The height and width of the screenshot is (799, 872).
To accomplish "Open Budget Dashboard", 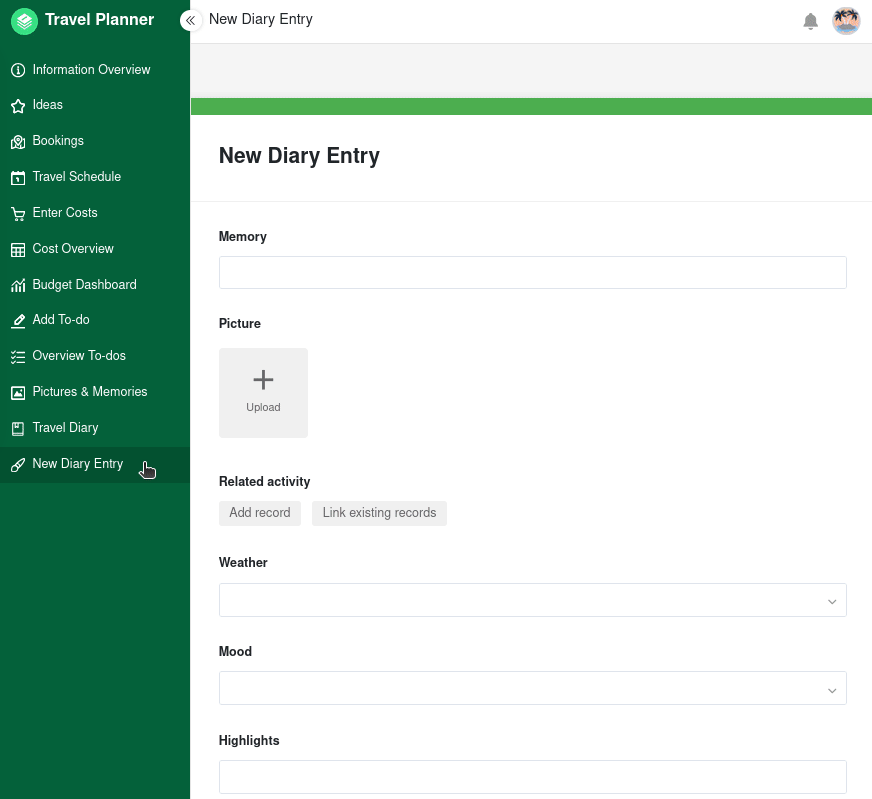I will pyautogui.click(x=95, y=285).
